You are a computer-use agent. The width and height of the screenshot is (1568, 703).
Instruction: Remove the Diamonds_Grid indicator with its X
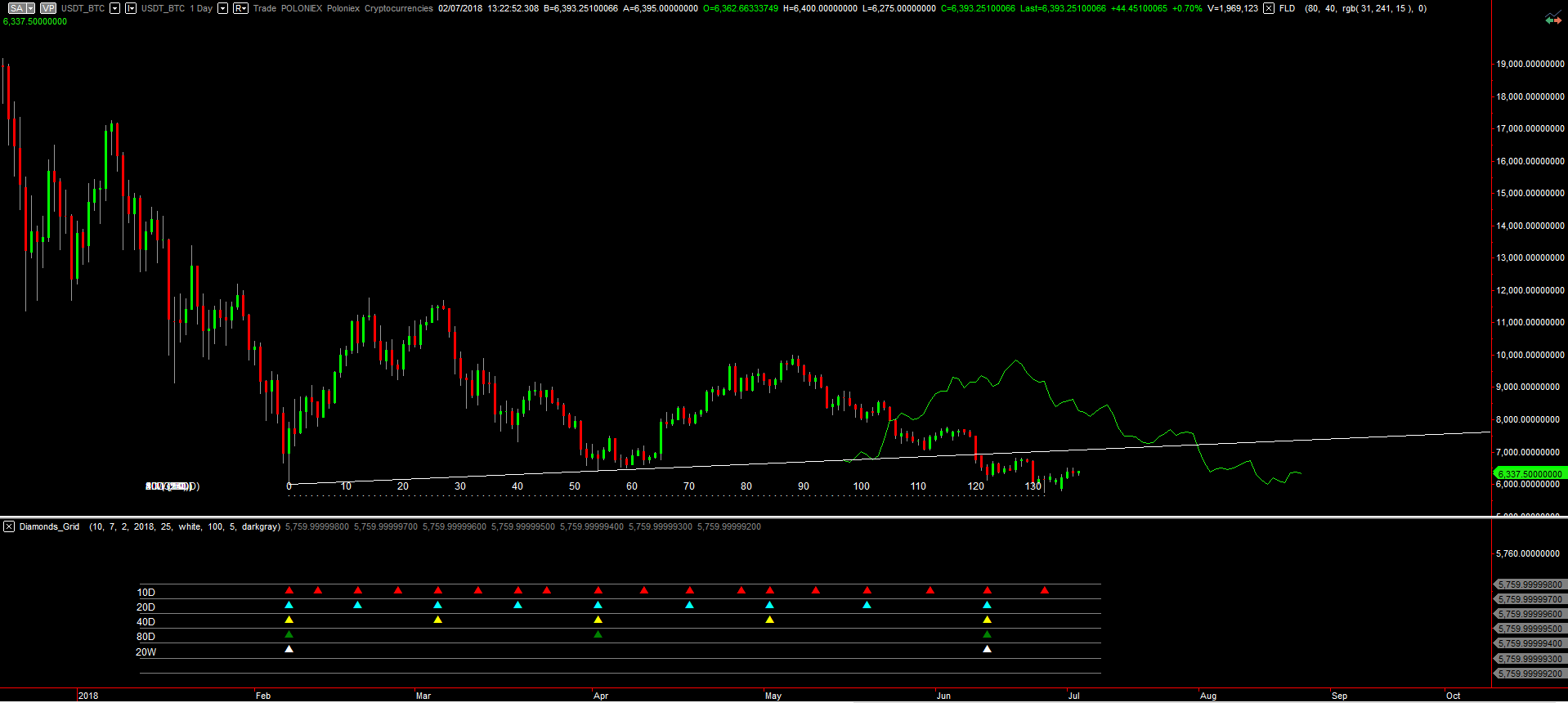9,526
